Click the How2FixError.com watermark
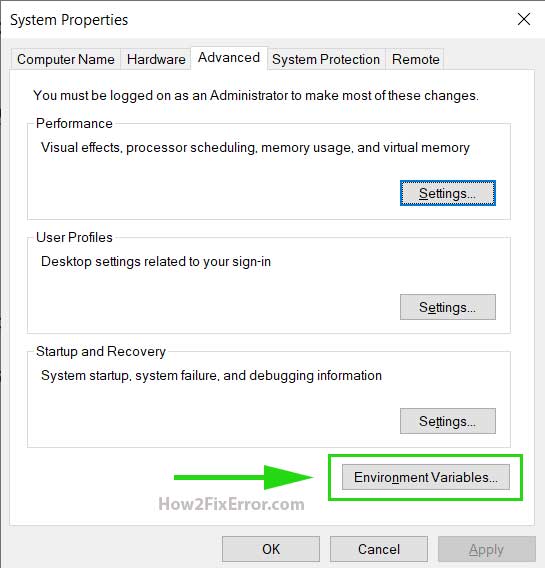The height and width of the screenshot is (568, 545). pyautogui.click(x=231, y=504)
